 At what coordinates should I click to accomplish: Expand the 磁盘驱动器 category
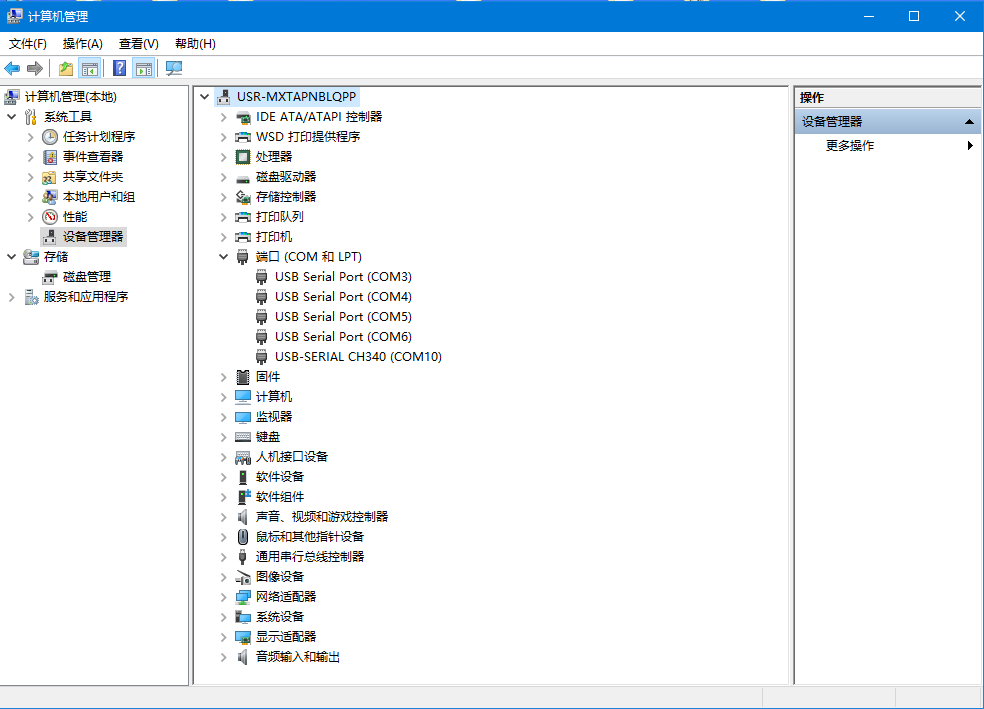pyautogui.click(x=224, y=177)
